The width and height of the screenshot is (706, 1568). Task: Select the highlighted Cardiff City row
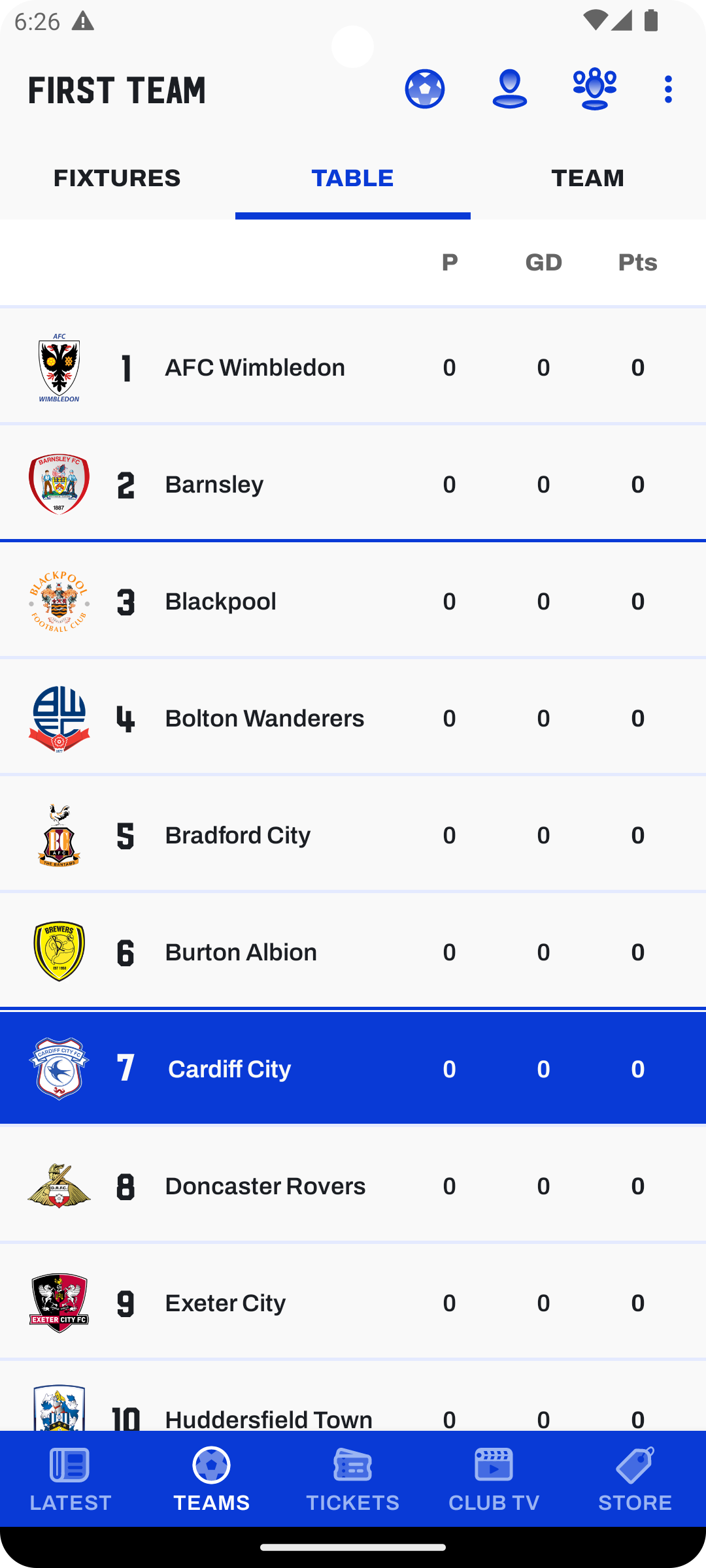point(353,1069)
